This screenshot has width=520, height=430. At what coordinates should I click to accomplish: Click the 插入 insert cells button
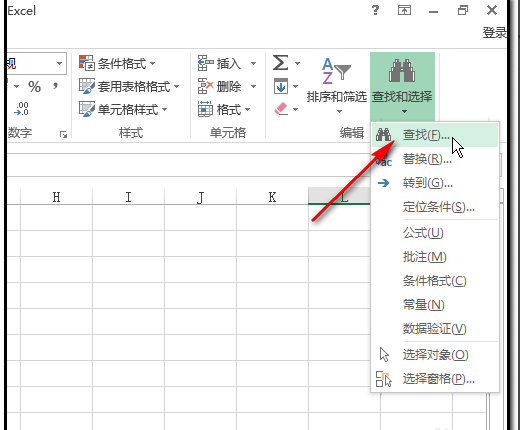coord(219,63)
